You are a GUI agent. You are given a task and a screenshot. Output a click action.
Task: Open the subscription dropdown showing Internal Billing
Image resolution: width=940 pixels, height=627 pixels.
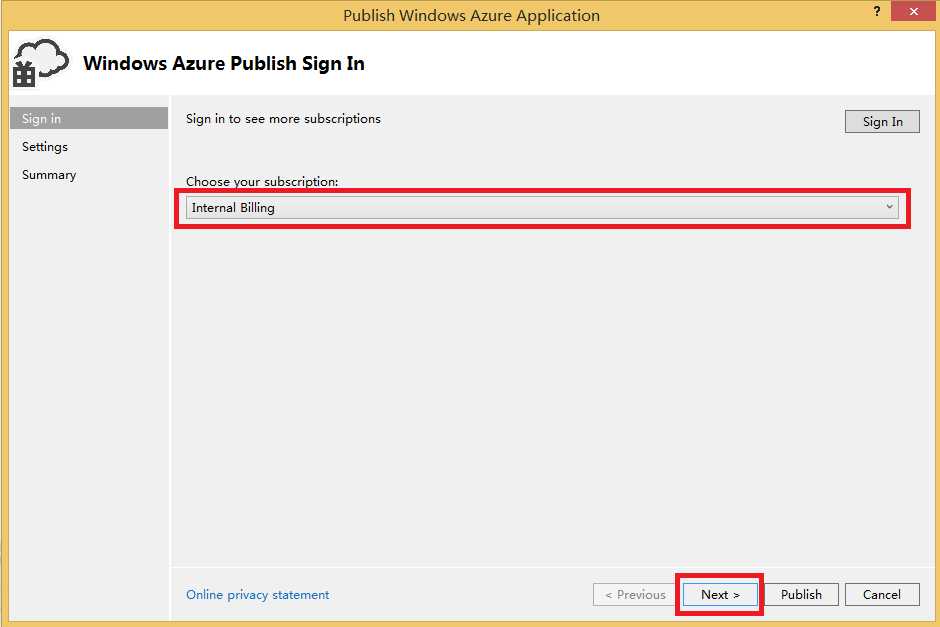click(542, 208)
